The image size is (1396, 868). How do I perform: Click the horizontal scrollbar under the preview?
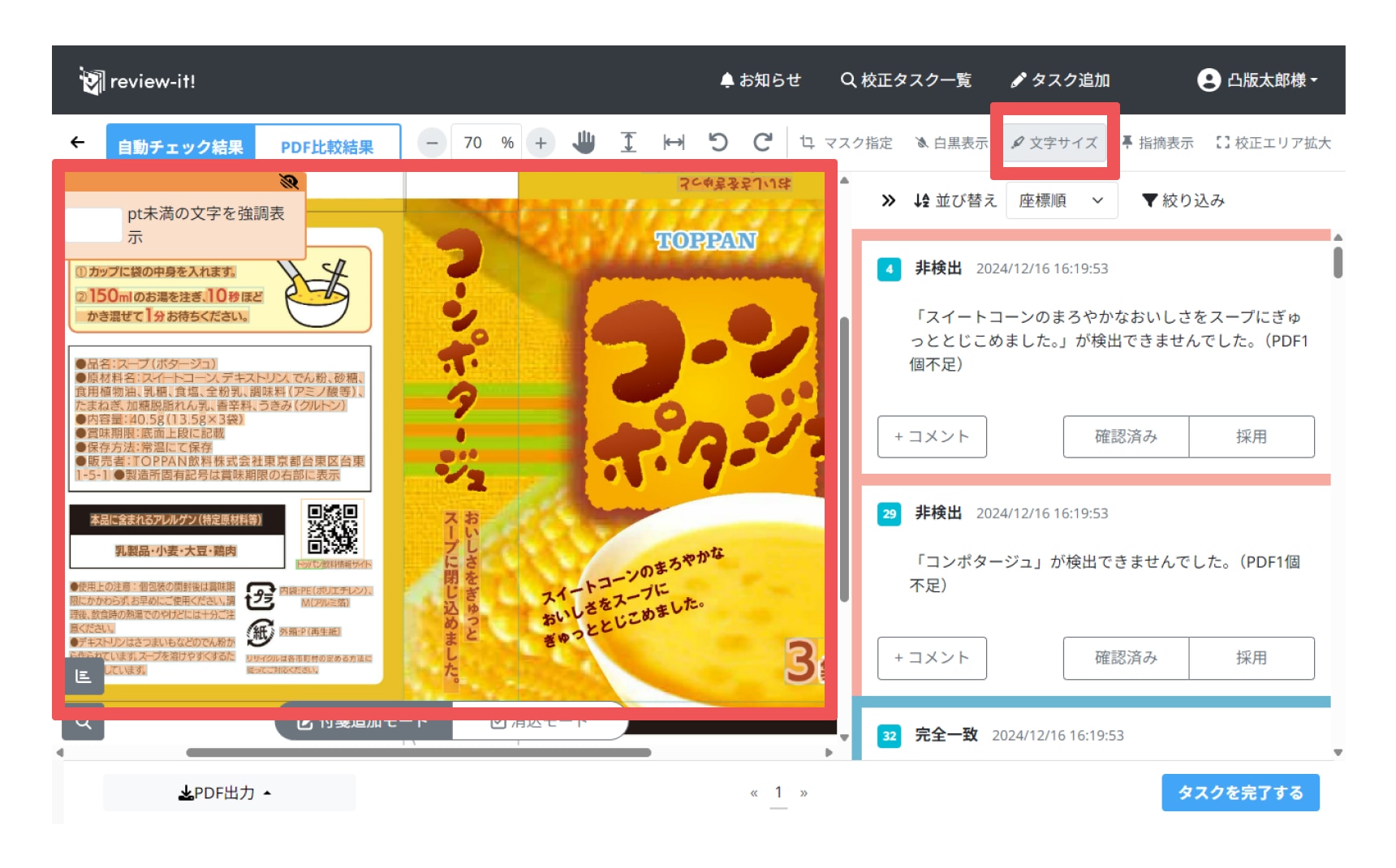[418, 753]
